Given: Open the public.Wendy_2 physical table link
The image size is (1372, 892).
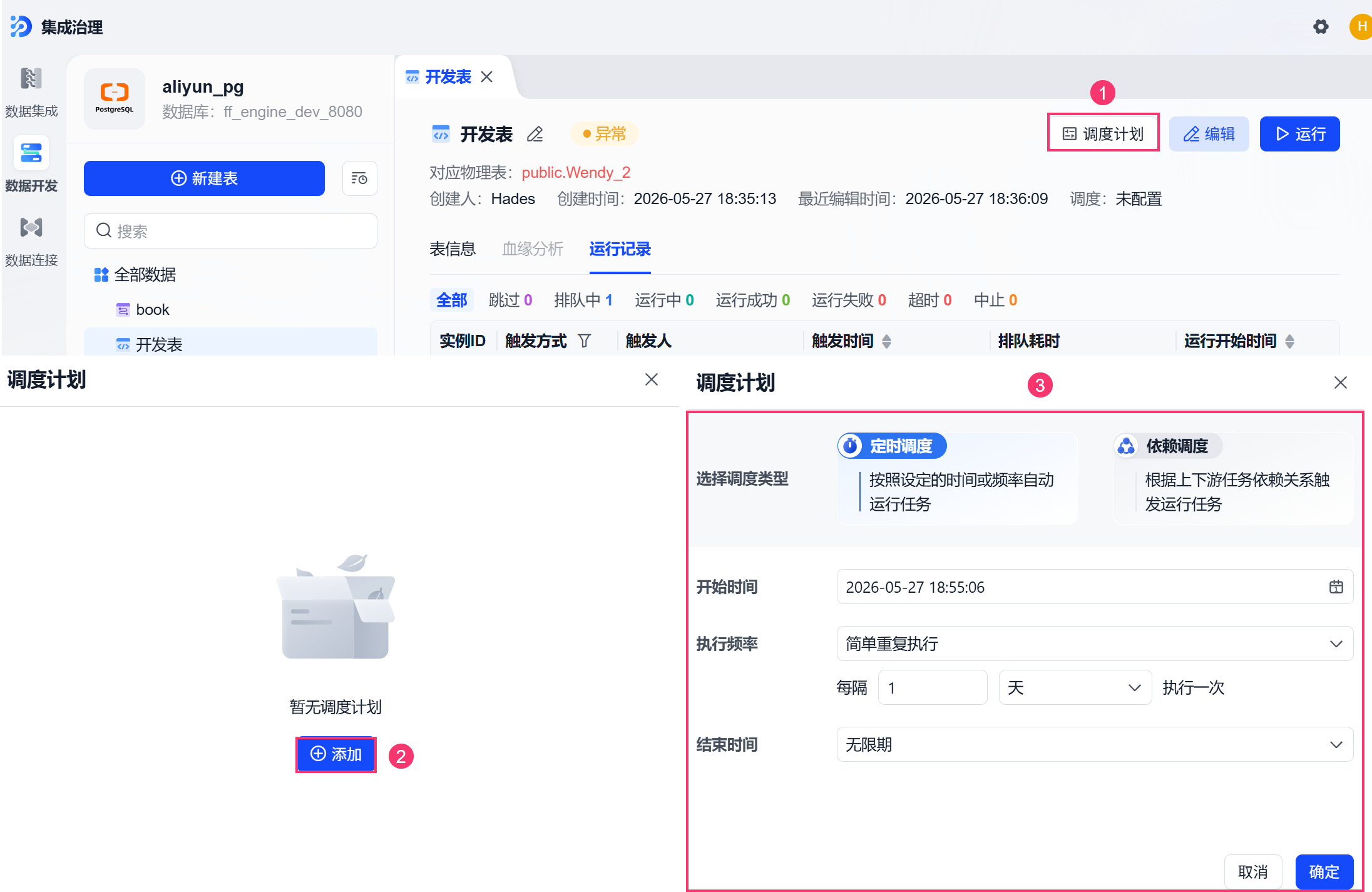Looking at the screenshot, I should 576,172.
